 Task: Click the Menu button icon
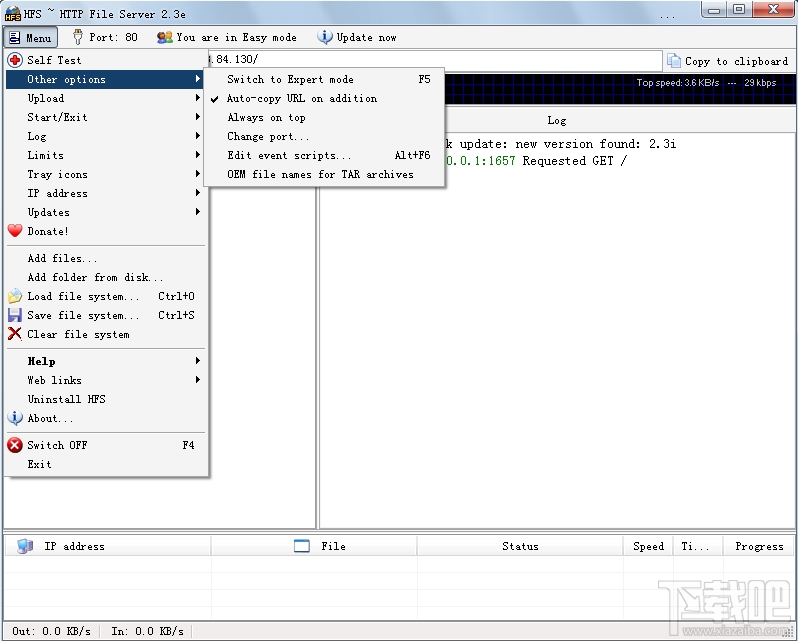coord(15,38)
